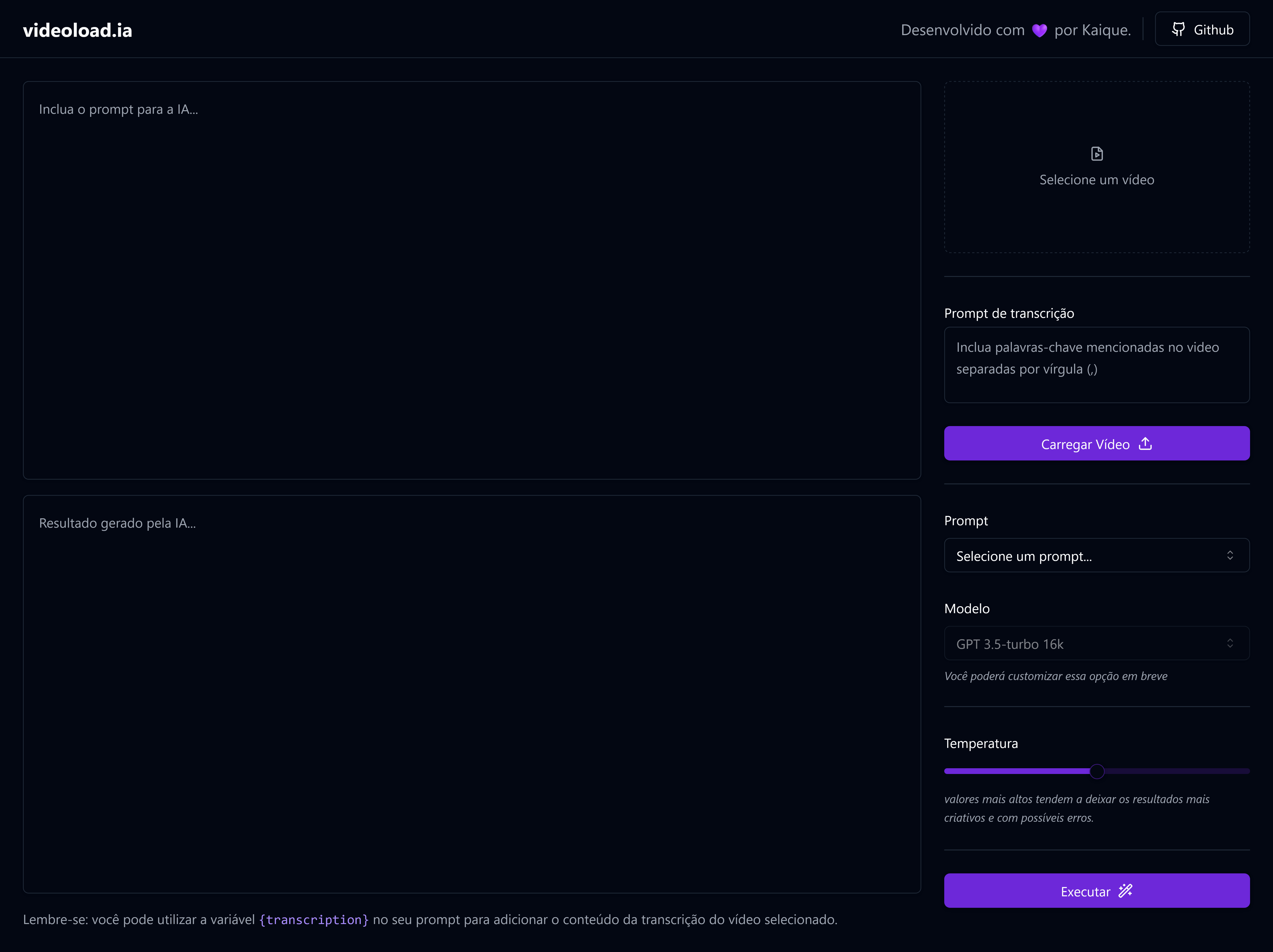Click the magic wand icon on Executar
The width and height of the screenshot is (1273, 952).
(1125, 891)
